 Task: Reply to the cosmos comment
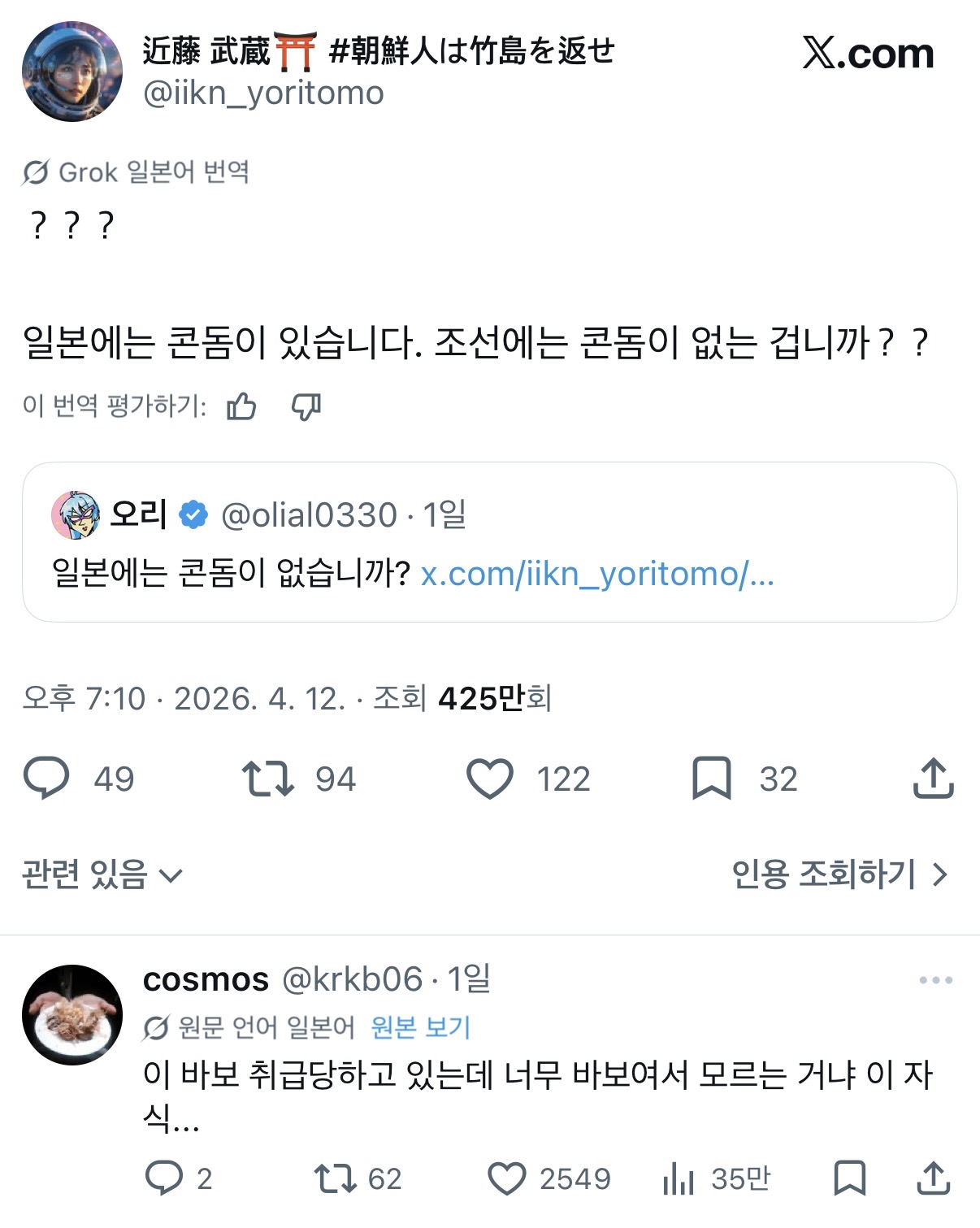pos(164,1178)
